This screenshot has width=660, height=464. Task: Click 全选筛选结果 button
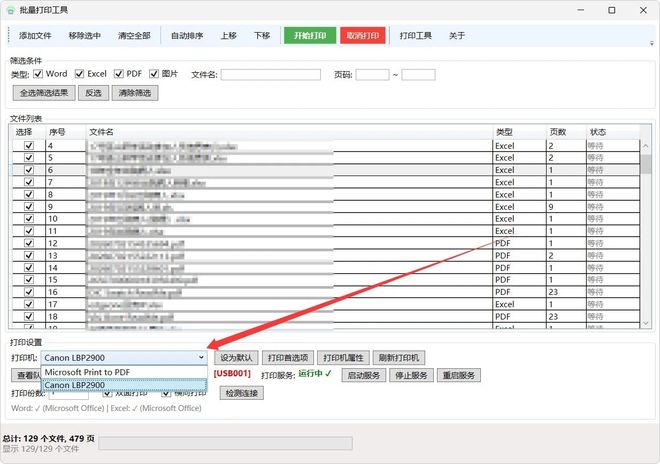pyautogui.click(x=44, y=93)
